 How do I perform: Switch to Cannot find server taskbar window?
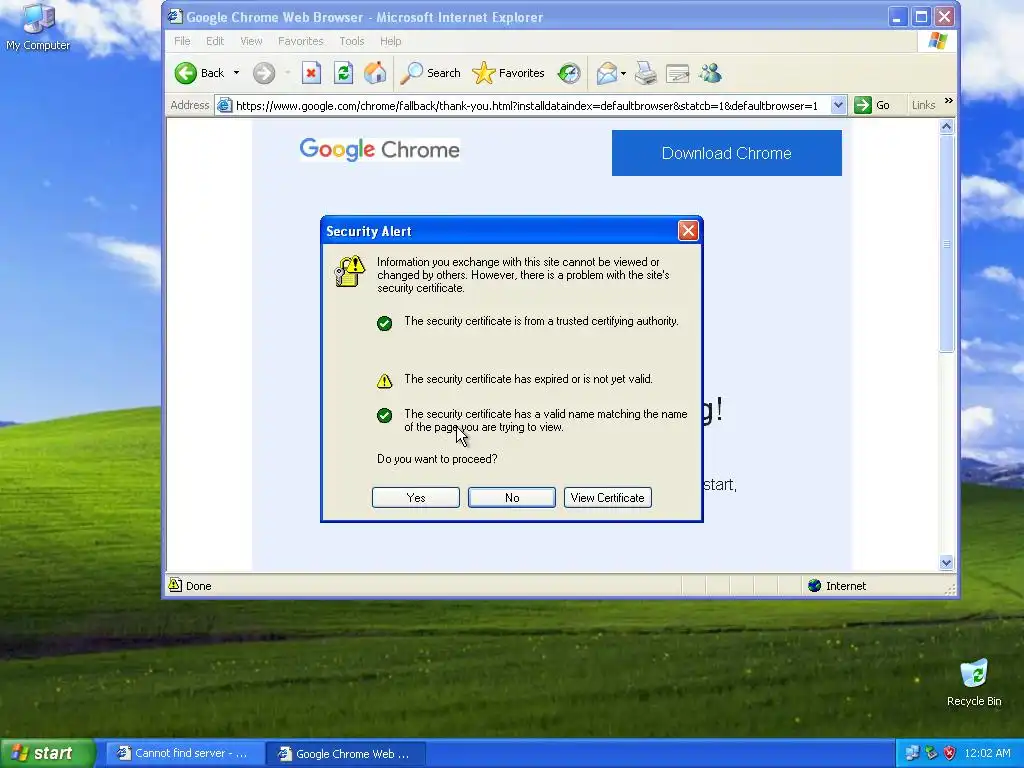click(x=185, y=754)
